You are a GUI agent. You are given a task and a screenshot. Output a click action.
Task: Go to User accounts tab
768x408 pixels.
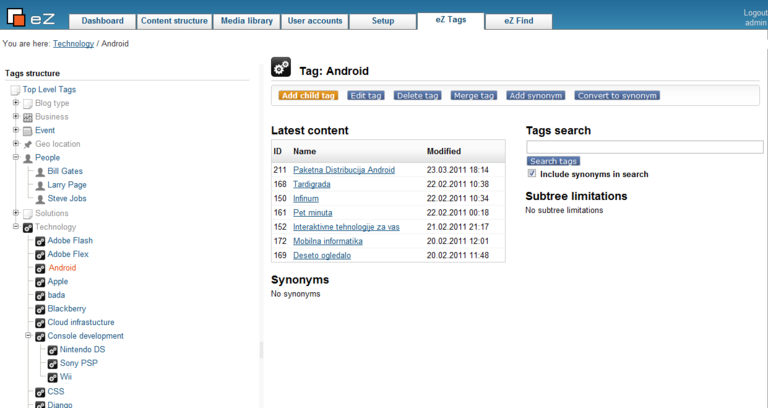coord(315,21)
